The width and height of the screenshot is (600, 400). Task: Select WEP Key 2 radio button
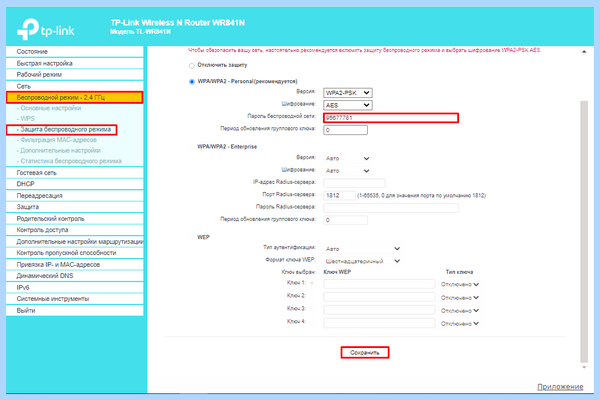tap(312, 296)
